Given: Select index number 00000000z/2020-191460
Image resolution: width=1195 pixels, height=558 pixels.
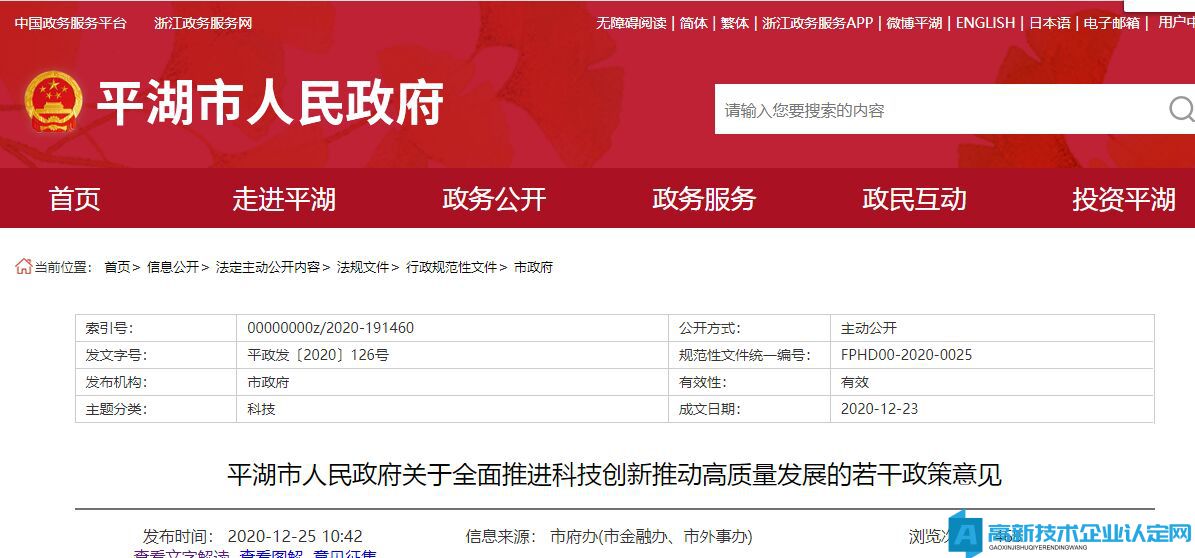Looking at the screenshot, I should pos(331,329).
